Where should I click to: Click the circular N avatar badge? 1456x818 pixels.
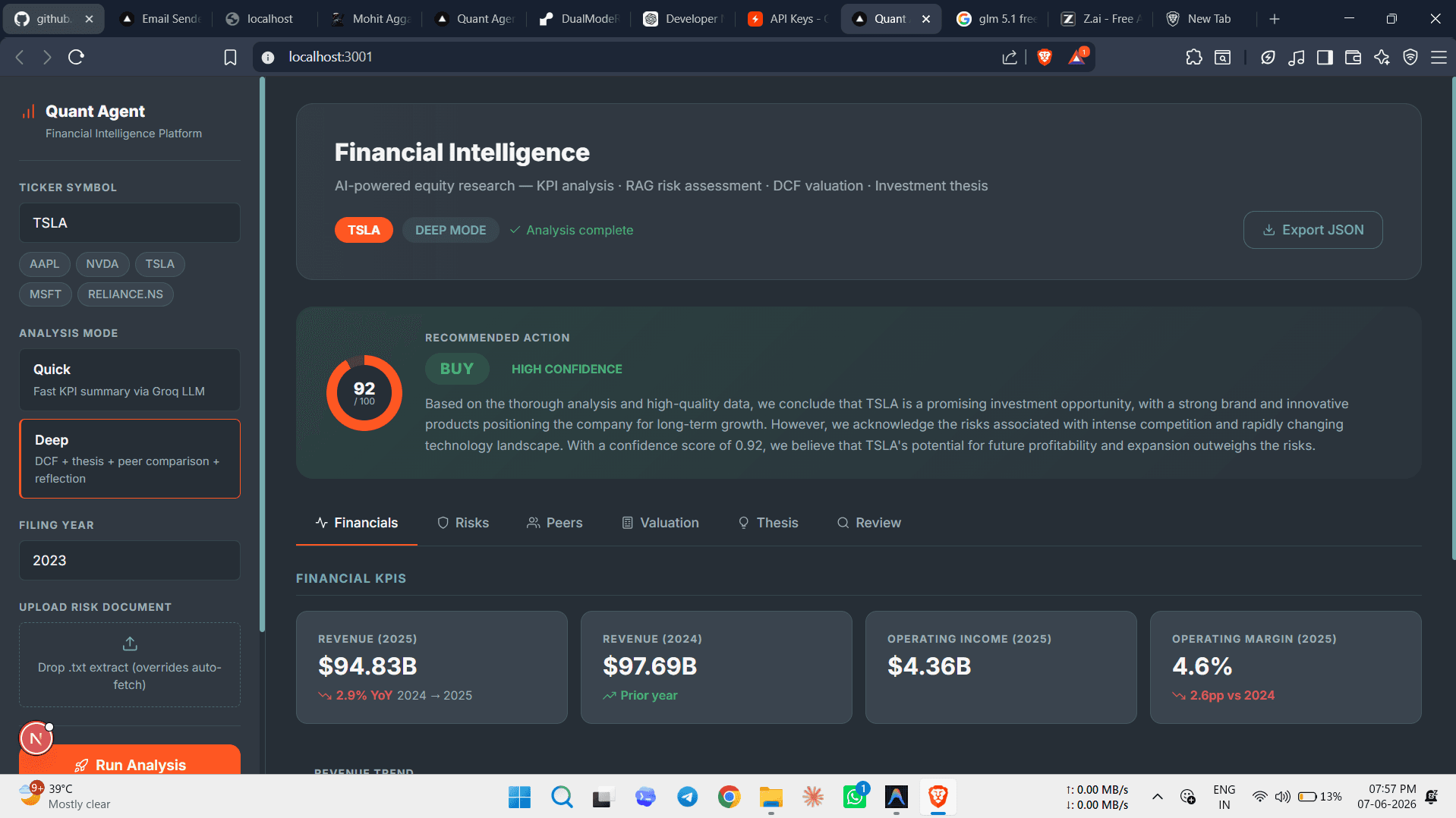click(36, 738)
